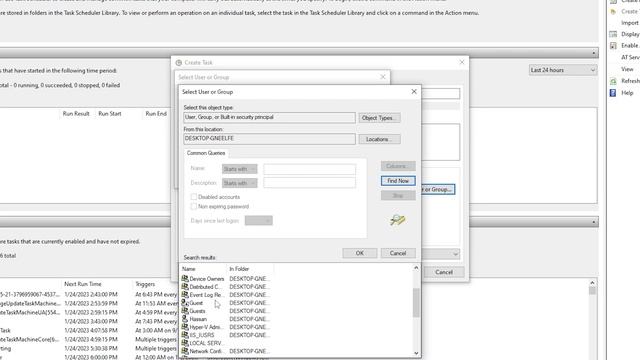Choose AT Serv... in the Actions pane
The width and height of the screenshot is (640, 360).
click(630, 58)
